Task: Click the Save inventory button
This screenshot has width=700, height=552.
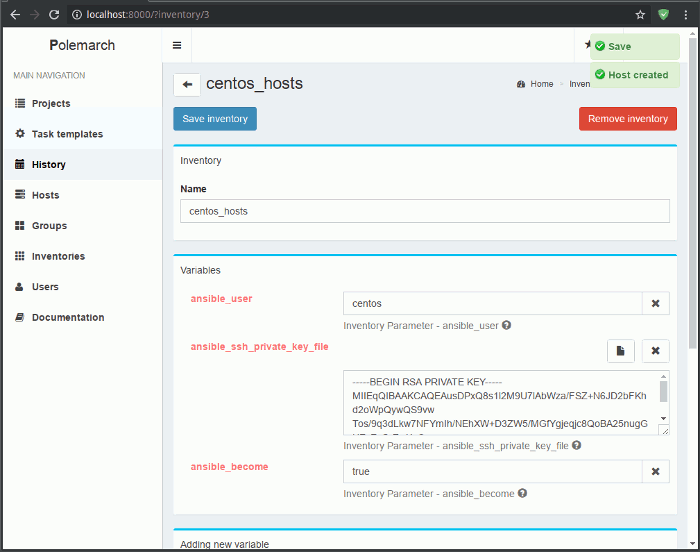Action: click(x=215, y=119)
